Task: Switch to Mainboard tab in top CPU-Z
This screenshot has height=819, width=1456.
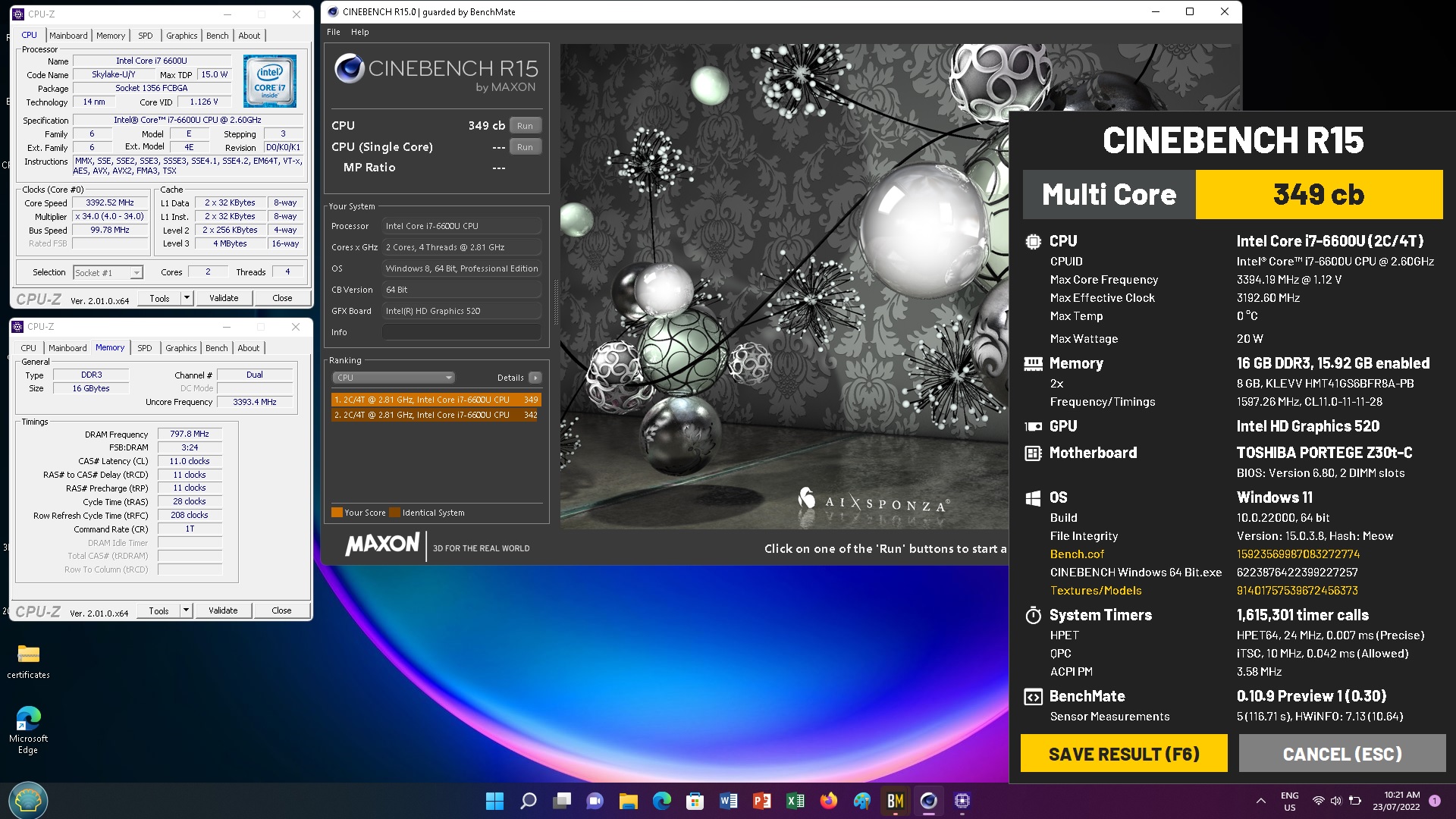Action: pyautogui.click(x=68, y=36)
